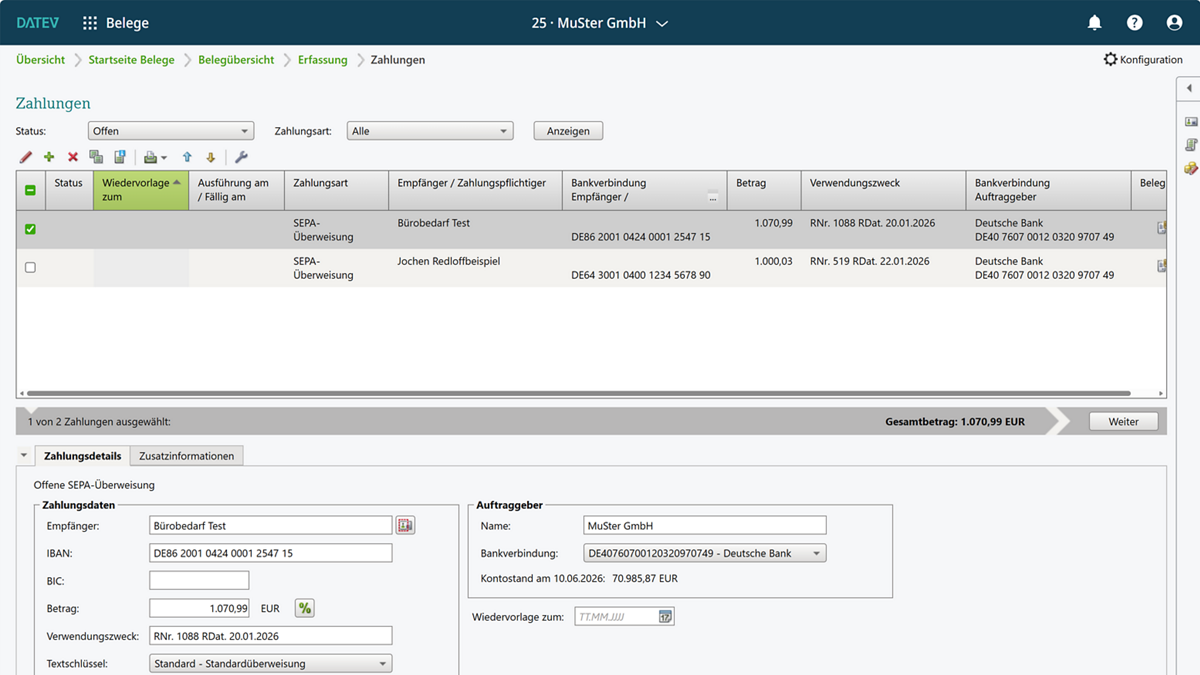Open Beleg icon for Jochen Redloffbeispiel row
Image resolution: width=1200 pixels, height=675 pixels.
pos(1162,266)
